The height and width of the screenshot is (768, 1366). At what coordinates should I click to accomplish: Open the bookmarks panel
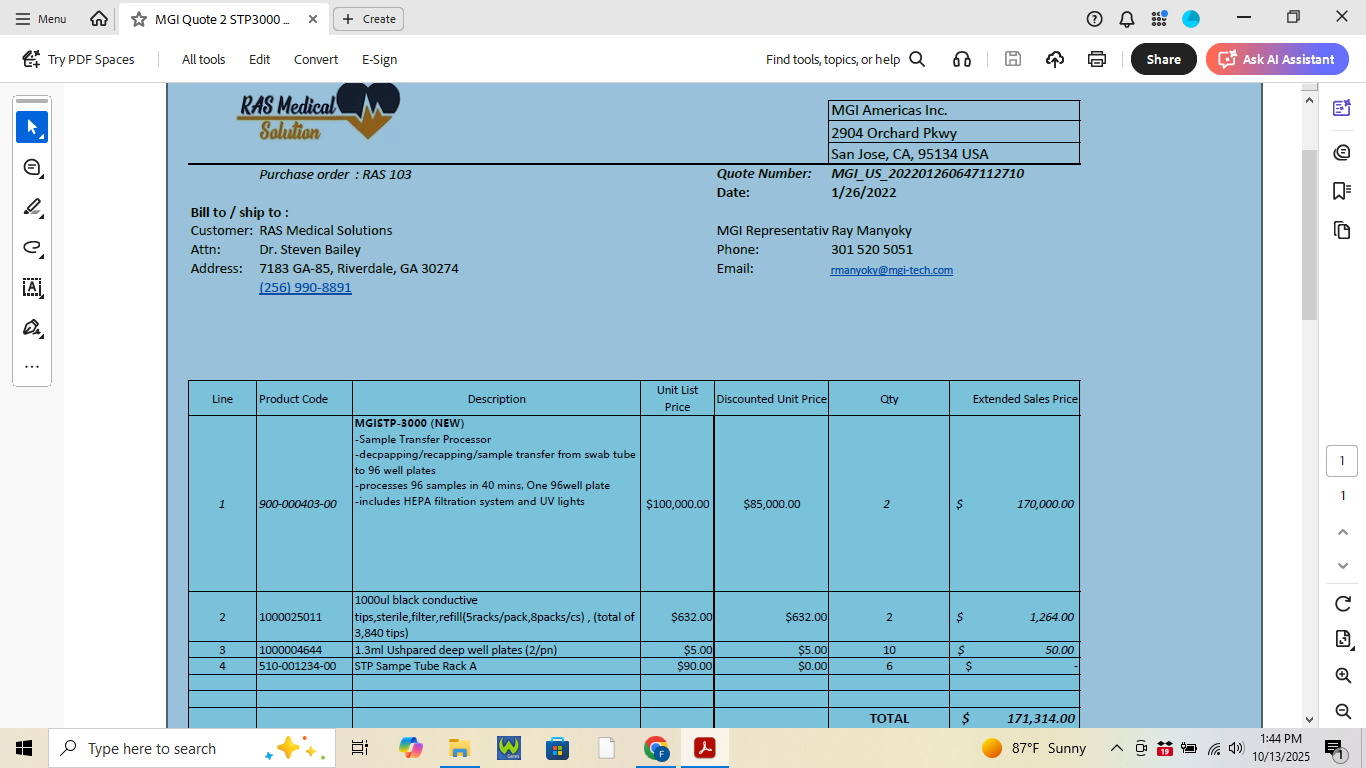point(1342,191)
